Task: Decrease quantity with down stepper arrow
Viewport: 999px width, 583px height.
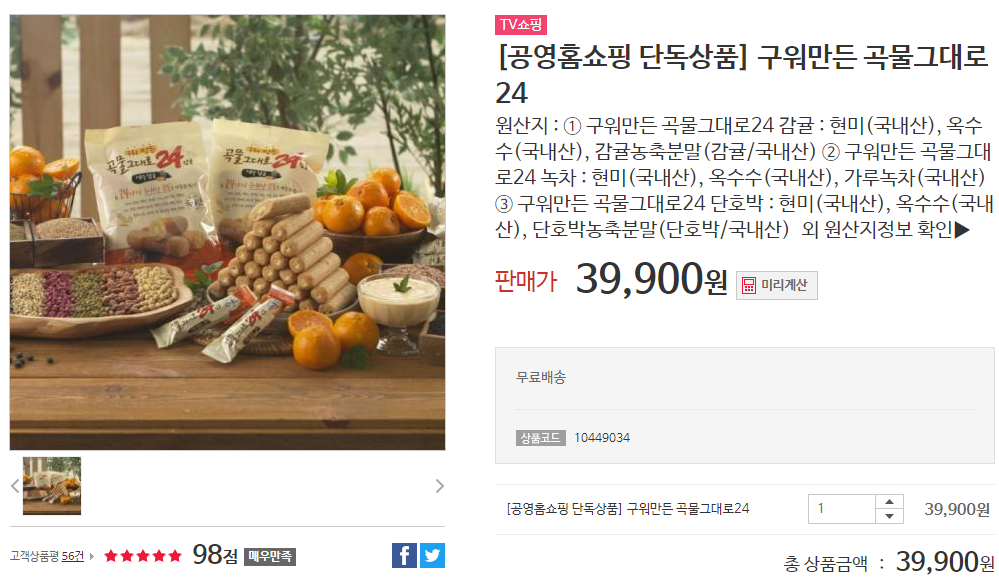Action: 889,516
